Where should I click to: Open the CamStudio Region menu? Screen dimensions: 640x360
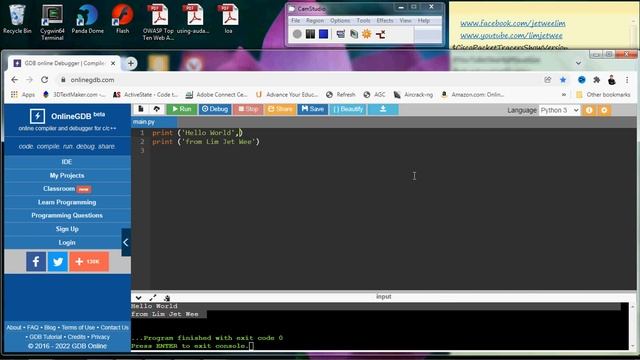coord(315,20)
